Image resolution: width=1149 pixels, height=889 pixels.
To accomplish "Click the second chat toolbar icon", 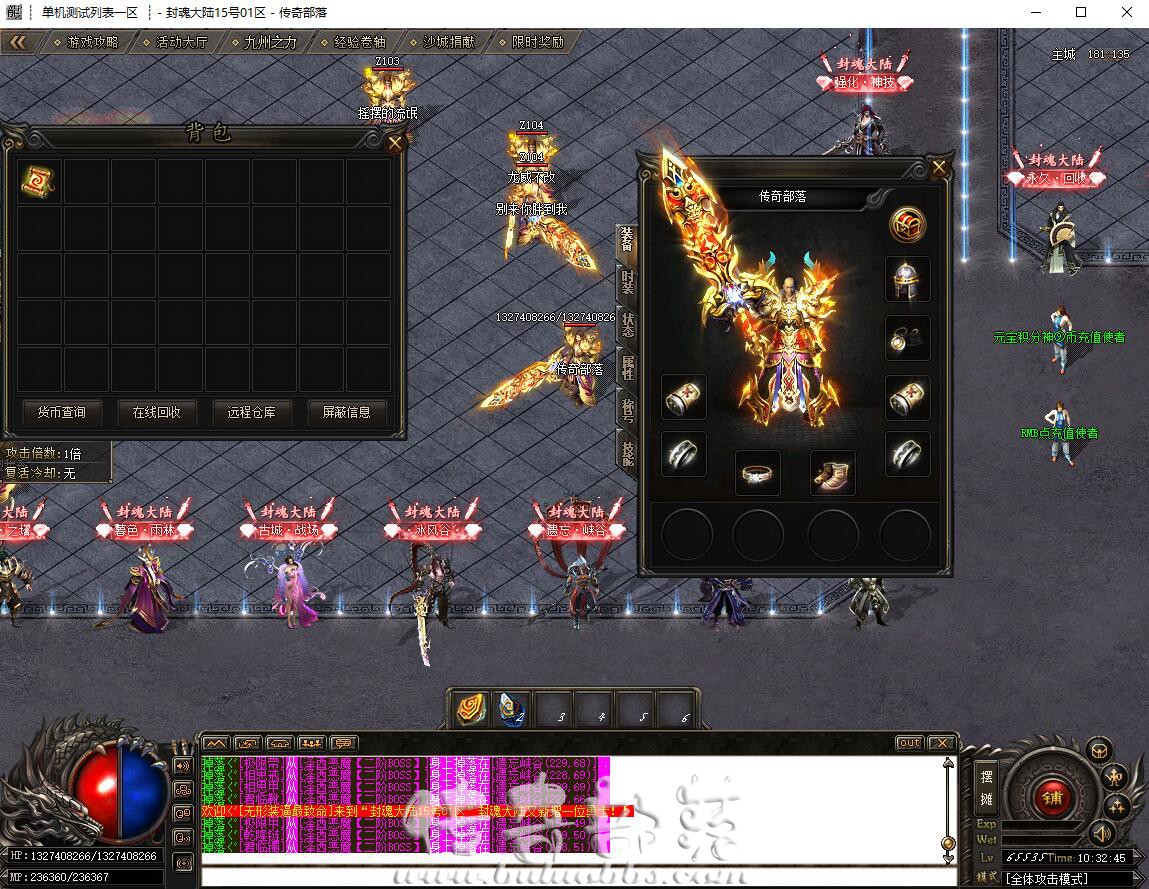I will pyautogui.click(x=248, y=743).
